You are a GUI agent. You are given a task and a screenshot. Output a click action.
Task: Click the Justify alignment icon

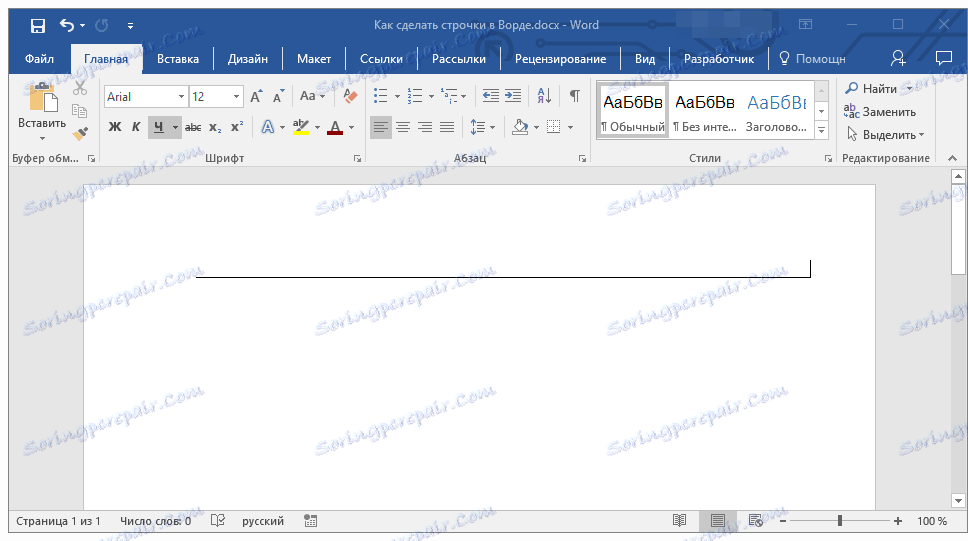[447, 127]
